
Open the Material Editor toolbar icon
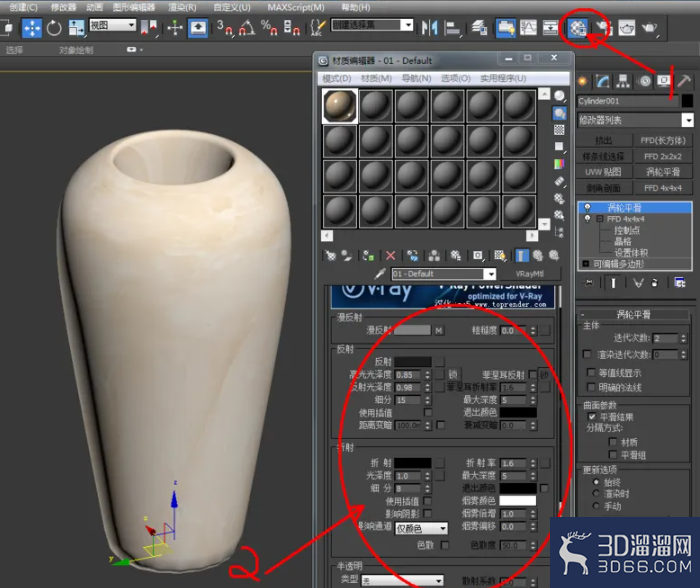pos(577,28)
